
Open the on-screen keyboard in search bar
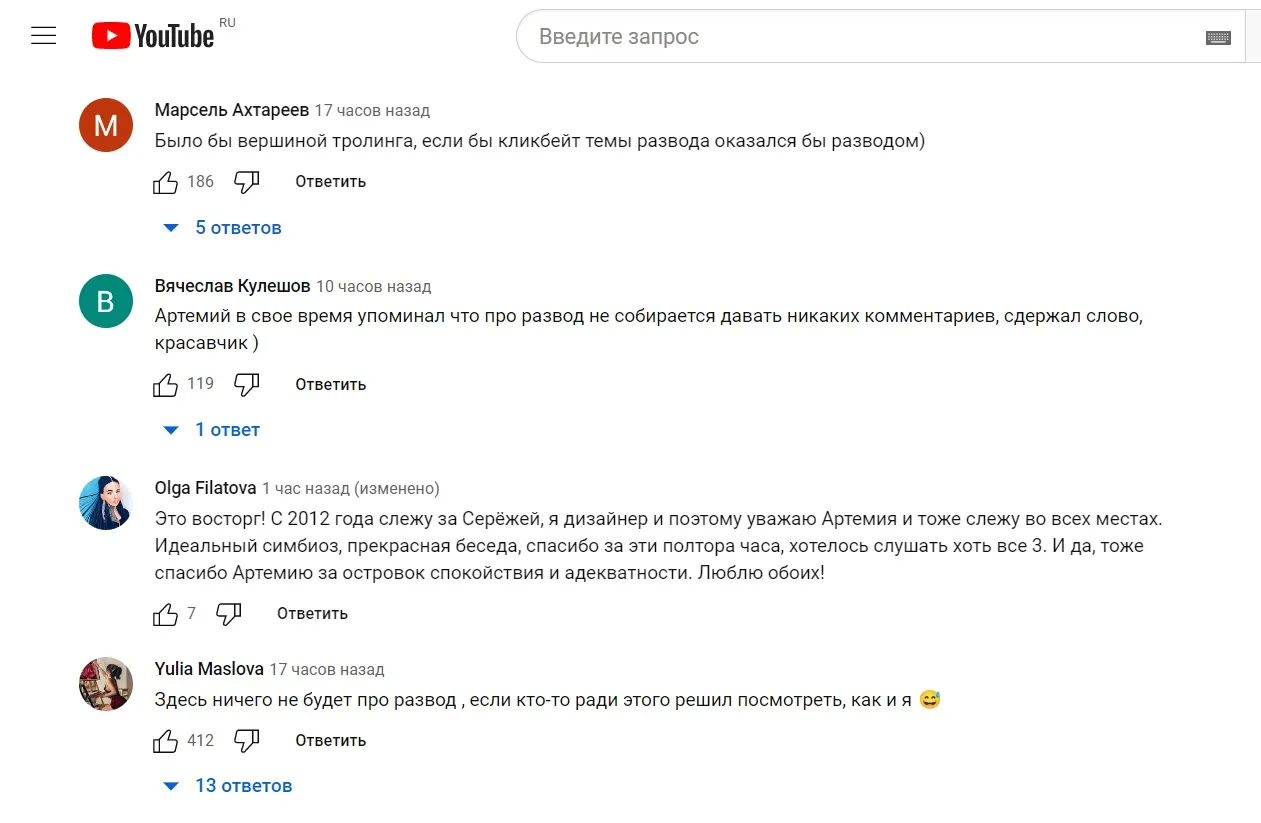(1218, 35)
